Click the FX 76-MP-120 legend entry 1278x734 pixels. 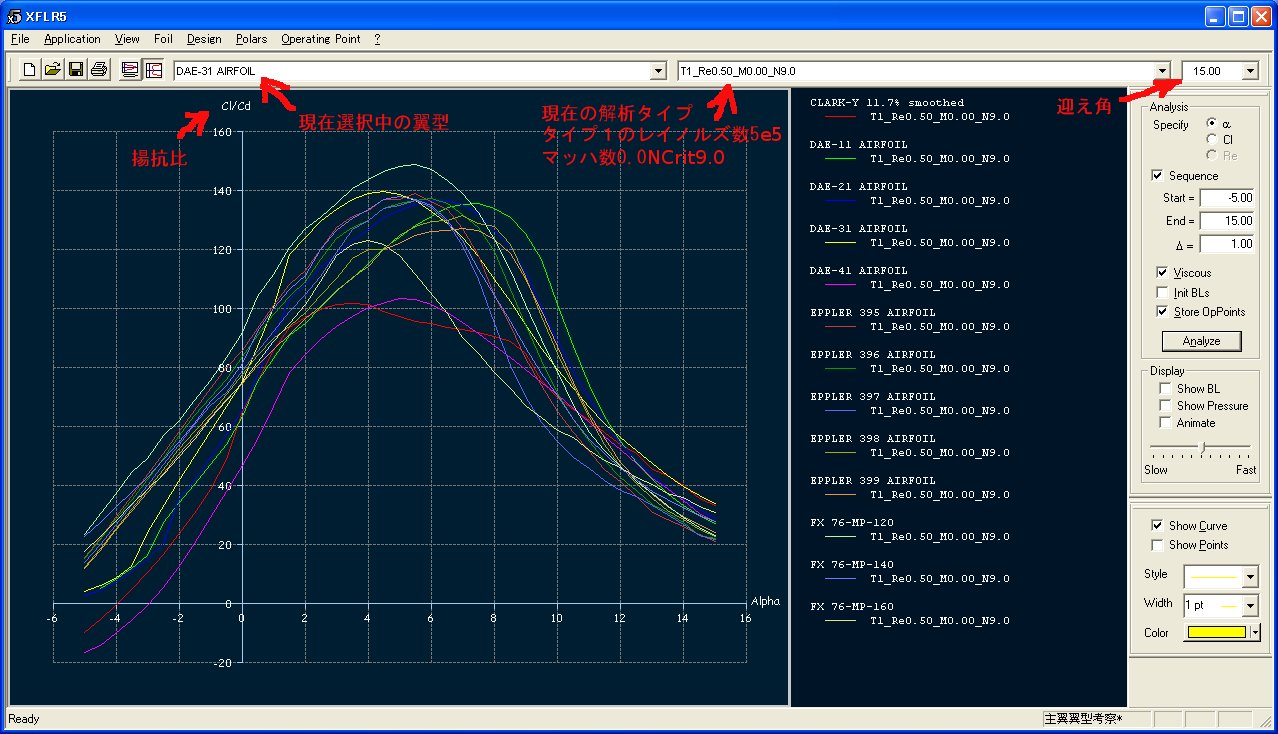coord(852,522)
